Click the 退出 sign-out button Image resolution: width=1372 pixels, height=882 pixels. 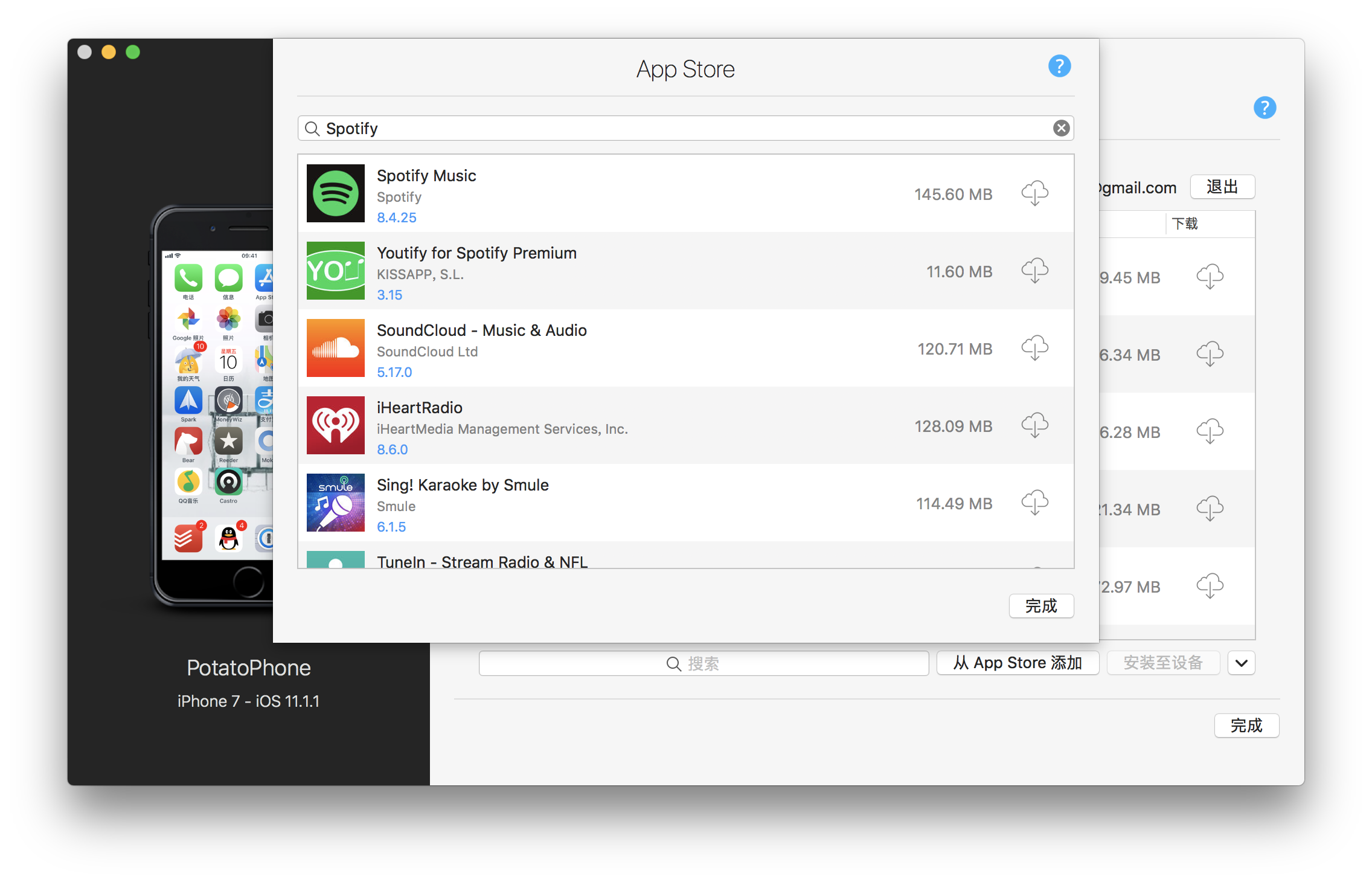[x=1222, y=187]
